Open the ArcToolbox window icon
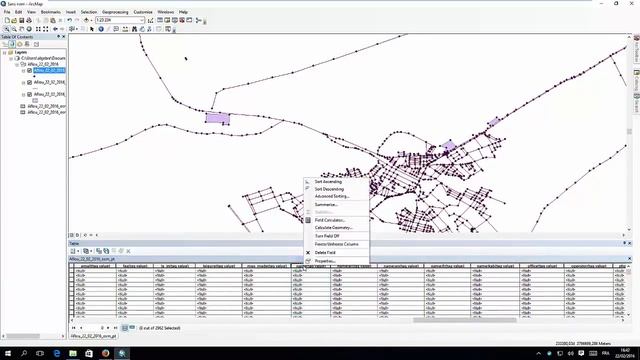Viewport: 640px width, 360px height. pos(182,20)
